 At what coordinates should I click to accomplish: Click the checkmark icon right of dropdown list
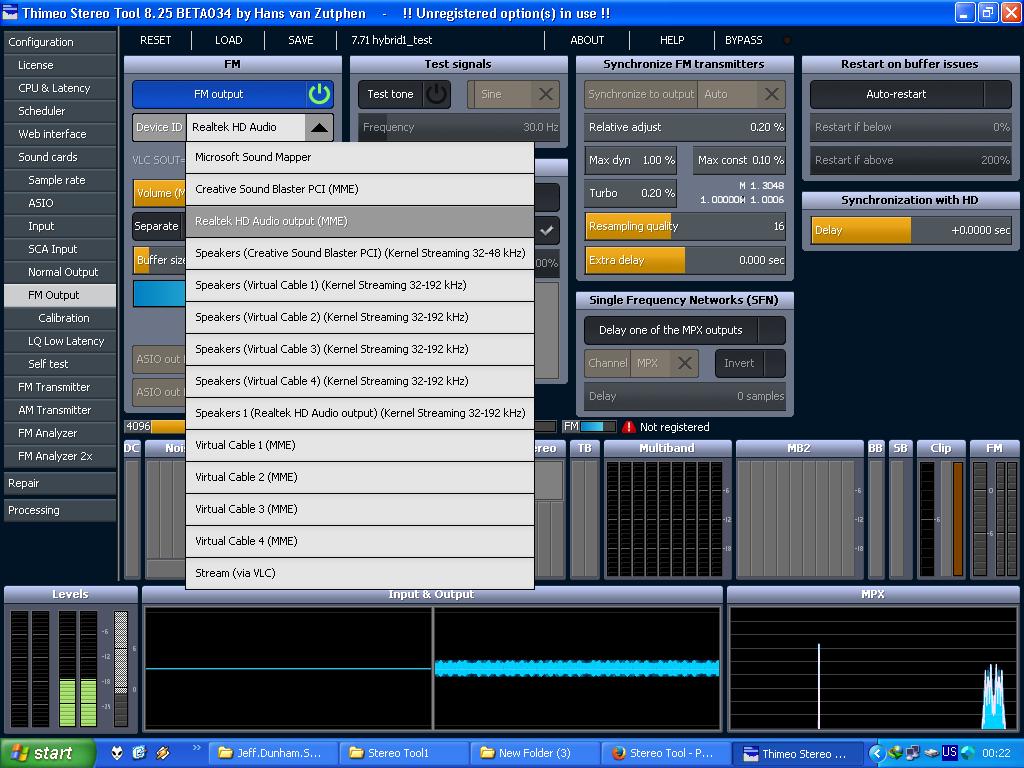547,230
